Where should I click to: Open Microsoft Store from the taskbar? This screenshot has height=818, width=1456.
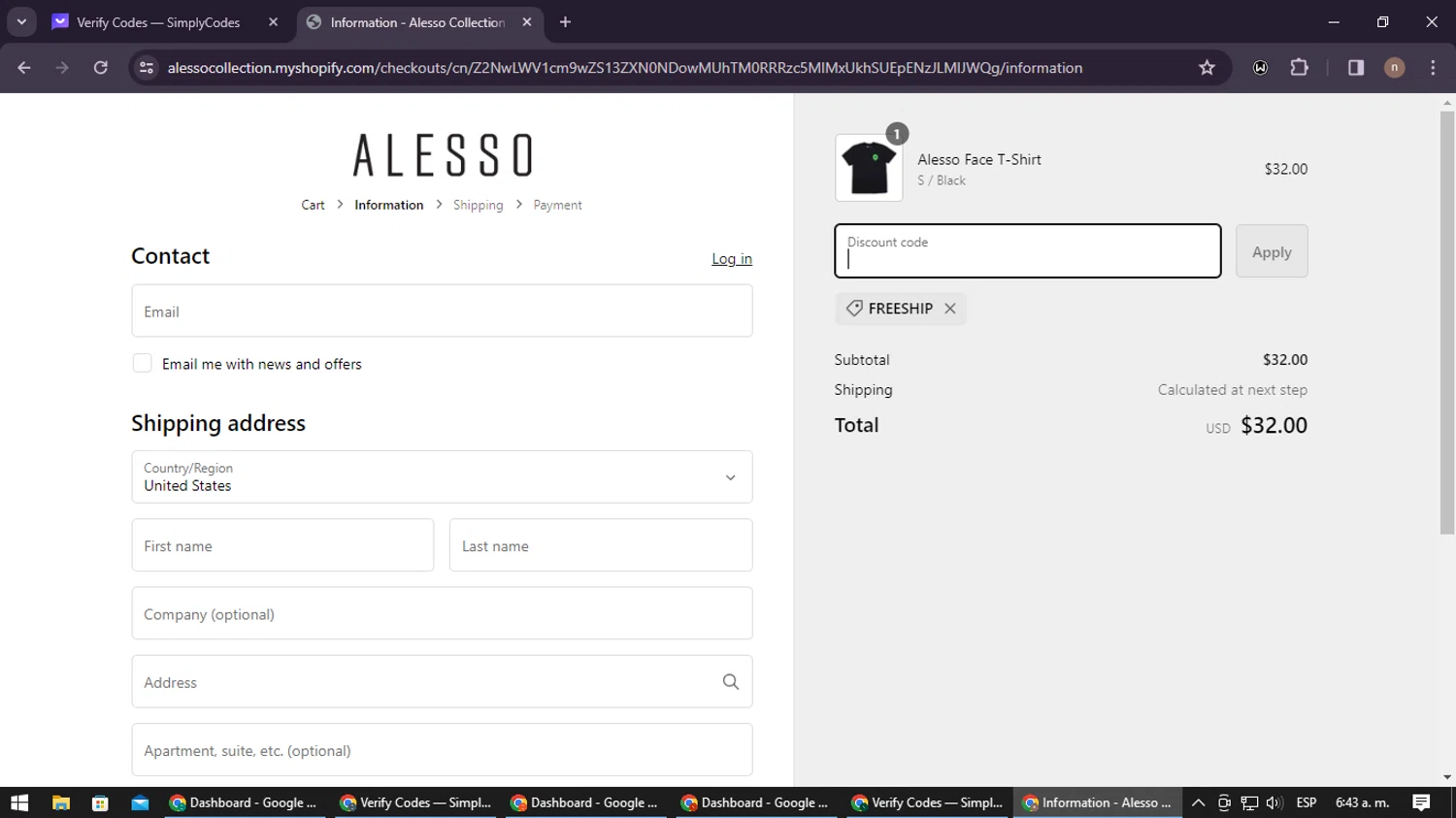pos(100,802)
